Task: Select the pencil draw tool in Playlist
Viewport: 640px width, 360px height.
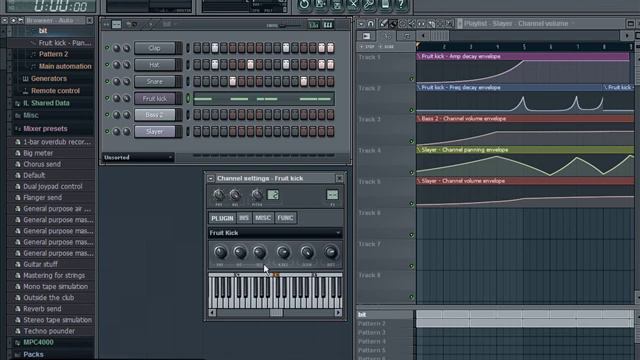Action: (383, 24)
